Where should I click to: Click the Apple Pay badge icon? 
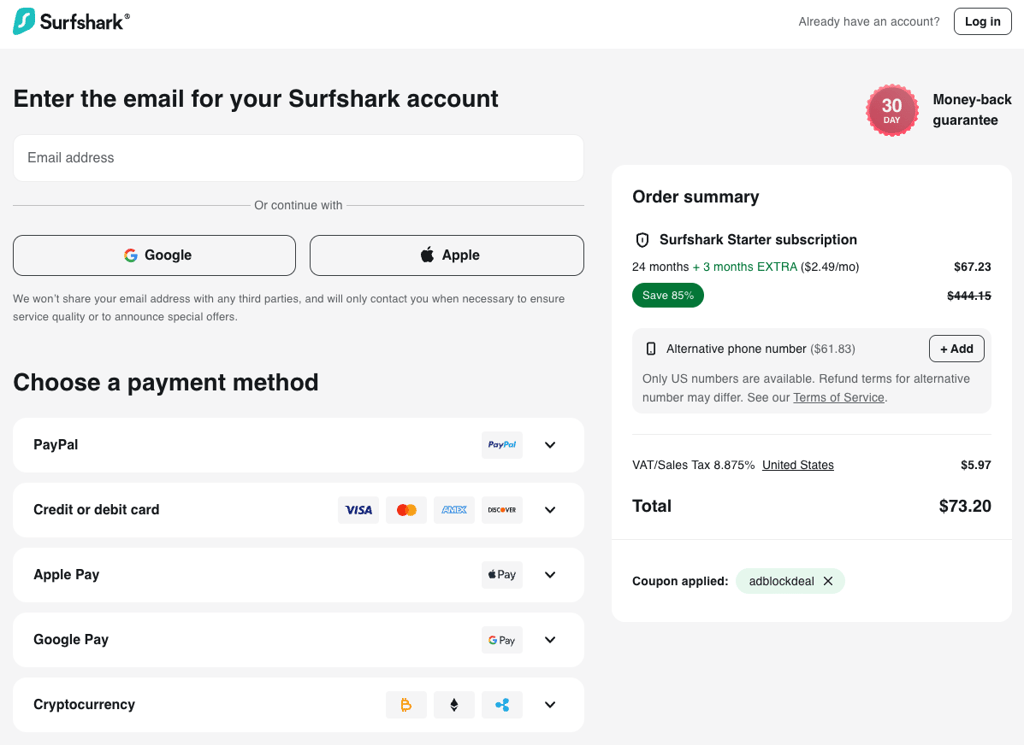(502, 575)
